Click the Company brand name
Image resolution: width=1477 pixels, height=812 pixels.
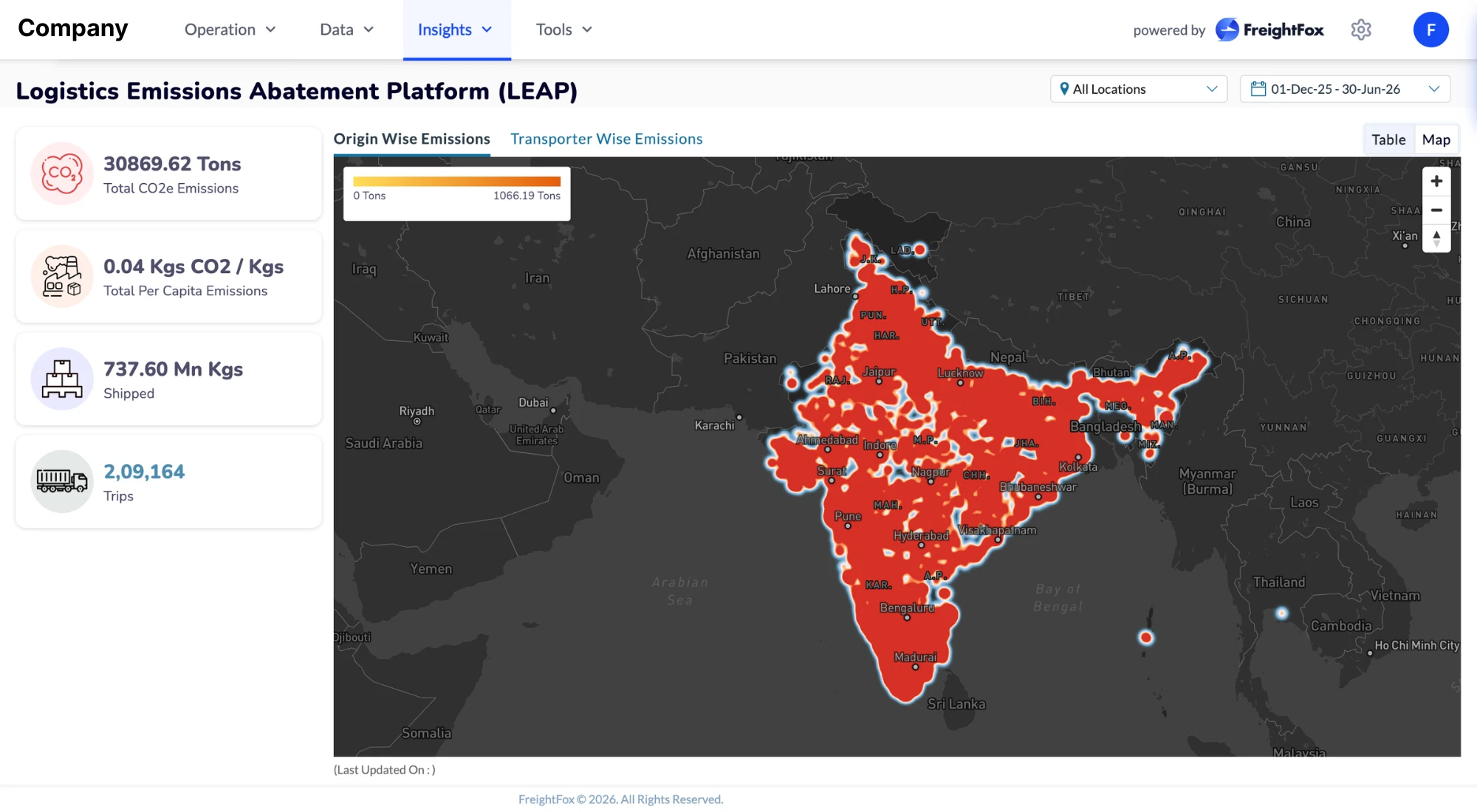[72, 28]
